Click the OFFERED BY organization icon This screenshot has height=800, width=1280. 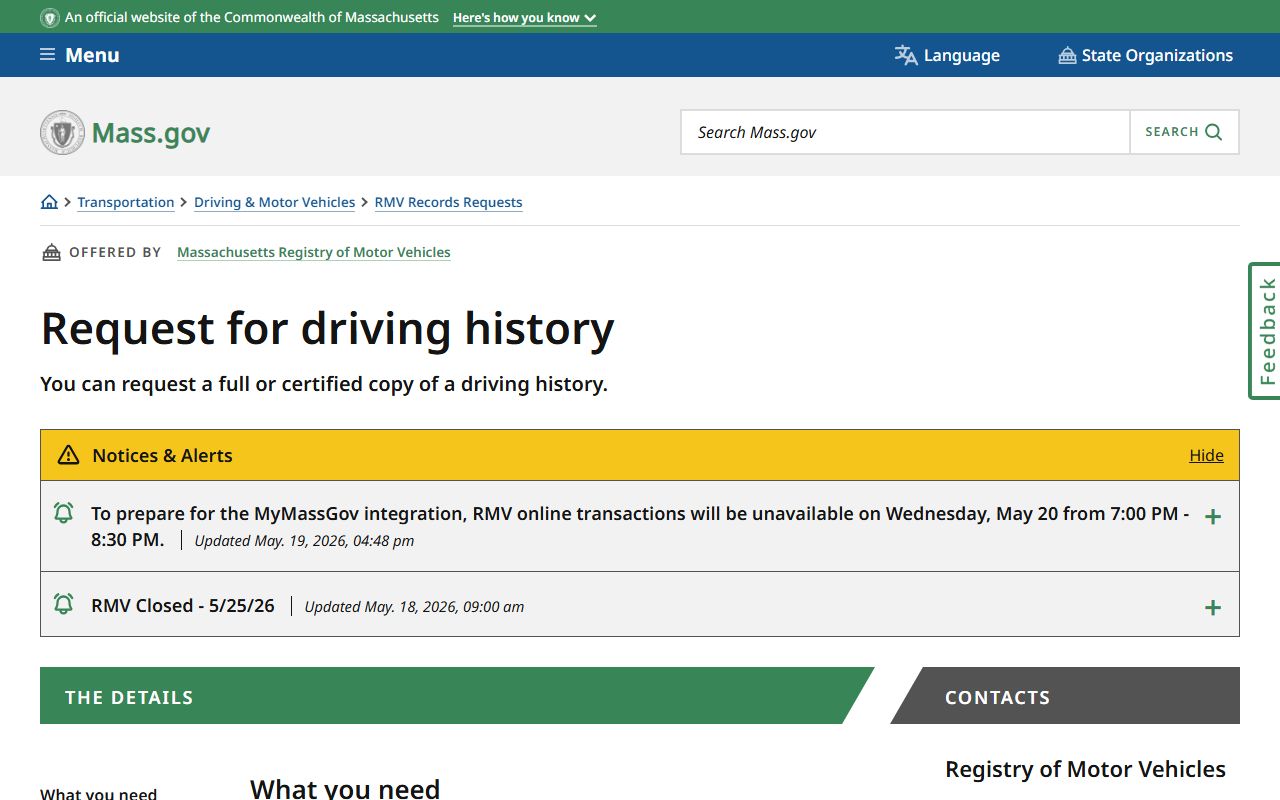tap(51, 252)
